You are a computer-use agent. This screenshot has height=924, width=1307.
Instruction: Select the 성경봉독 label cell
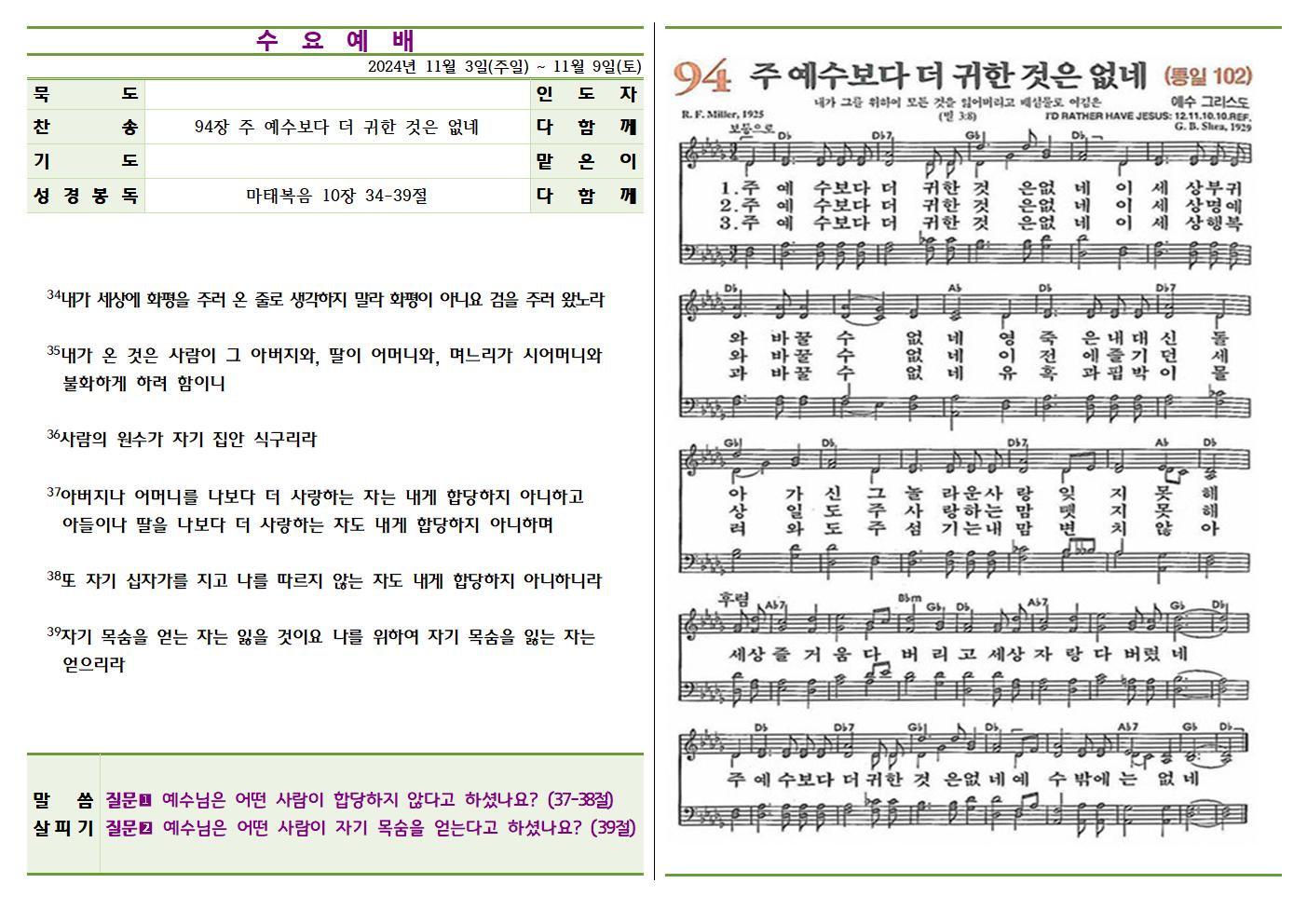click(x=86, y=196)
